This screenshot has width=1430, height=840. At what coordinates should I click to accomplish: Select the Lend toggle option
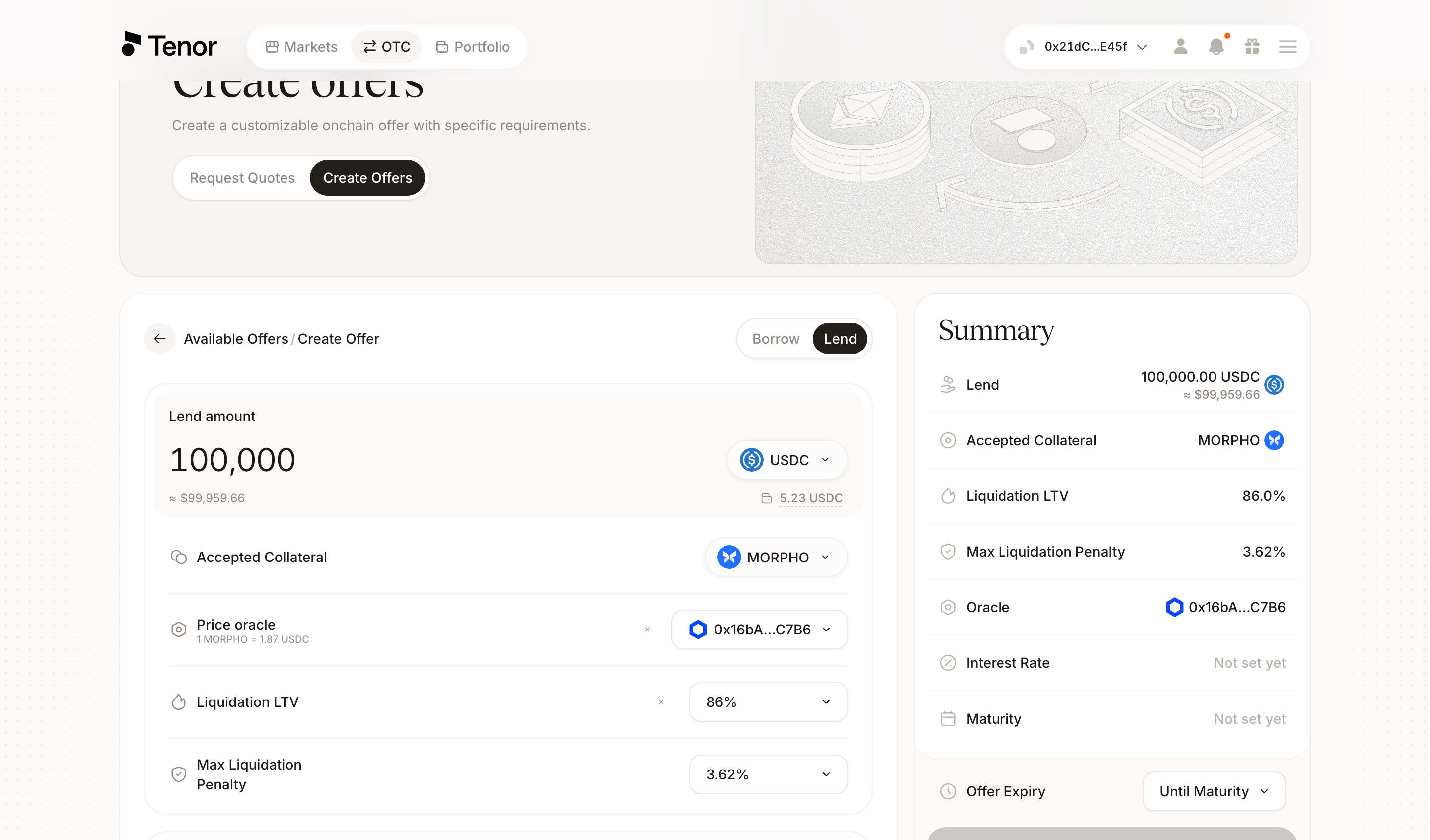coord(840,338)
